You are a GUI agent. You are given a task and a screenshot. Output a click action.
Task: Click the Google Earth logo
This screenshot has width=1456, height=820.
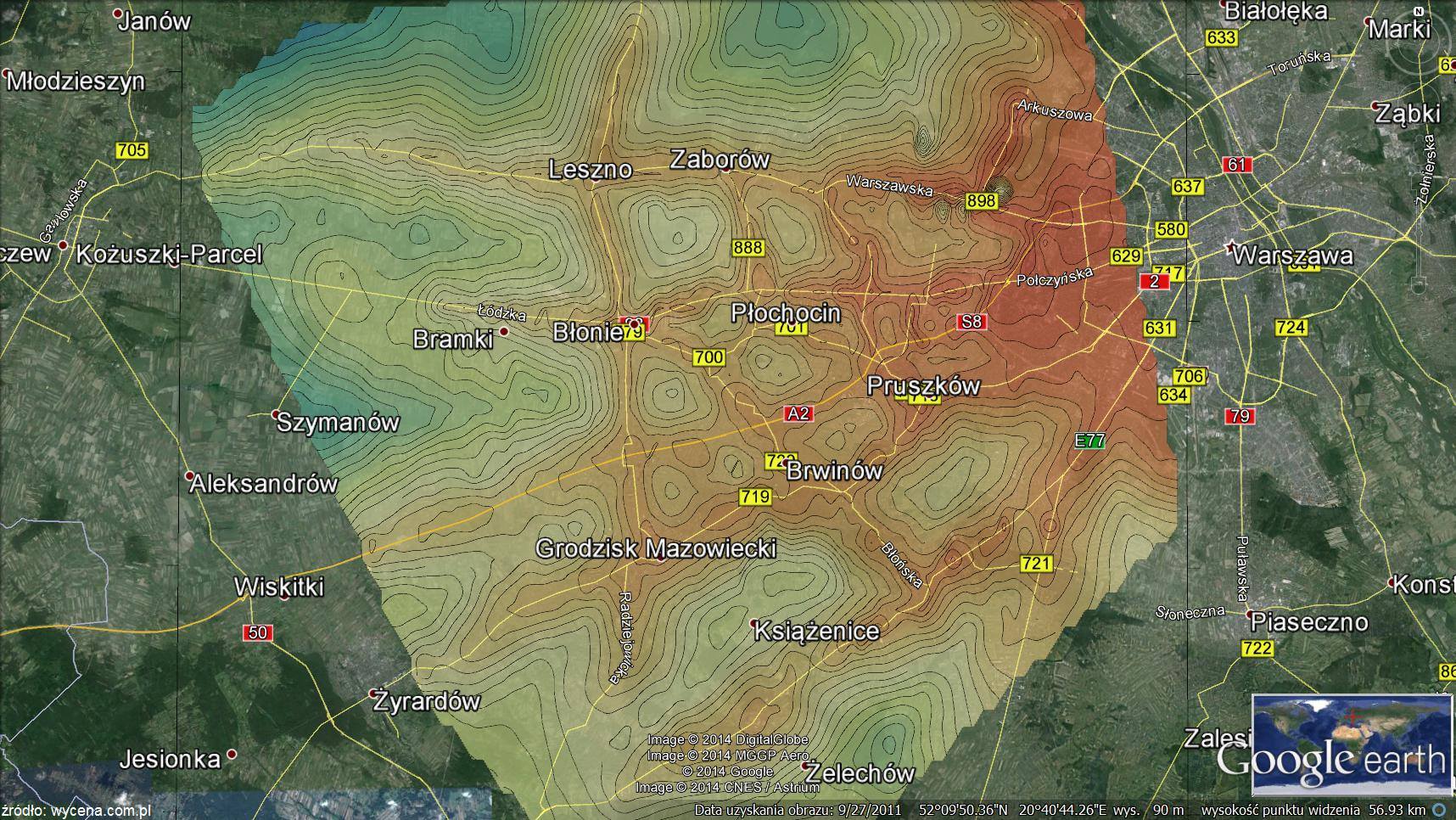pos(1330,760)
